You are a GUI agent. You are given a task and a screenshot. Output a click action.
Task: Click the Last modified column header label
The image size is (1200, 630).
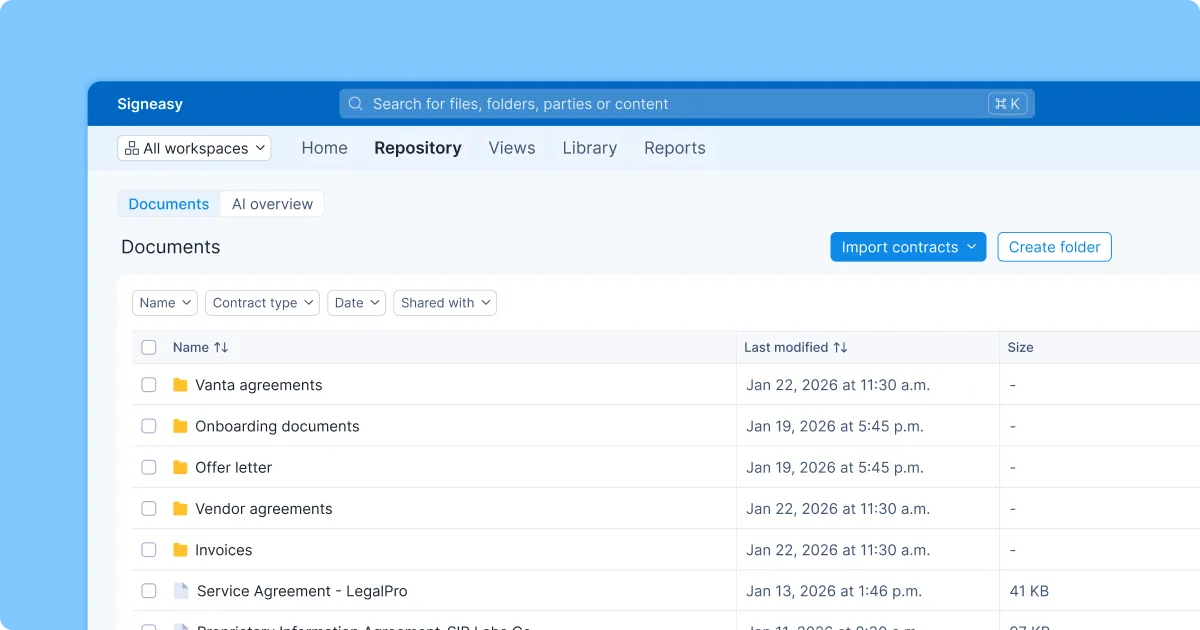786,347
